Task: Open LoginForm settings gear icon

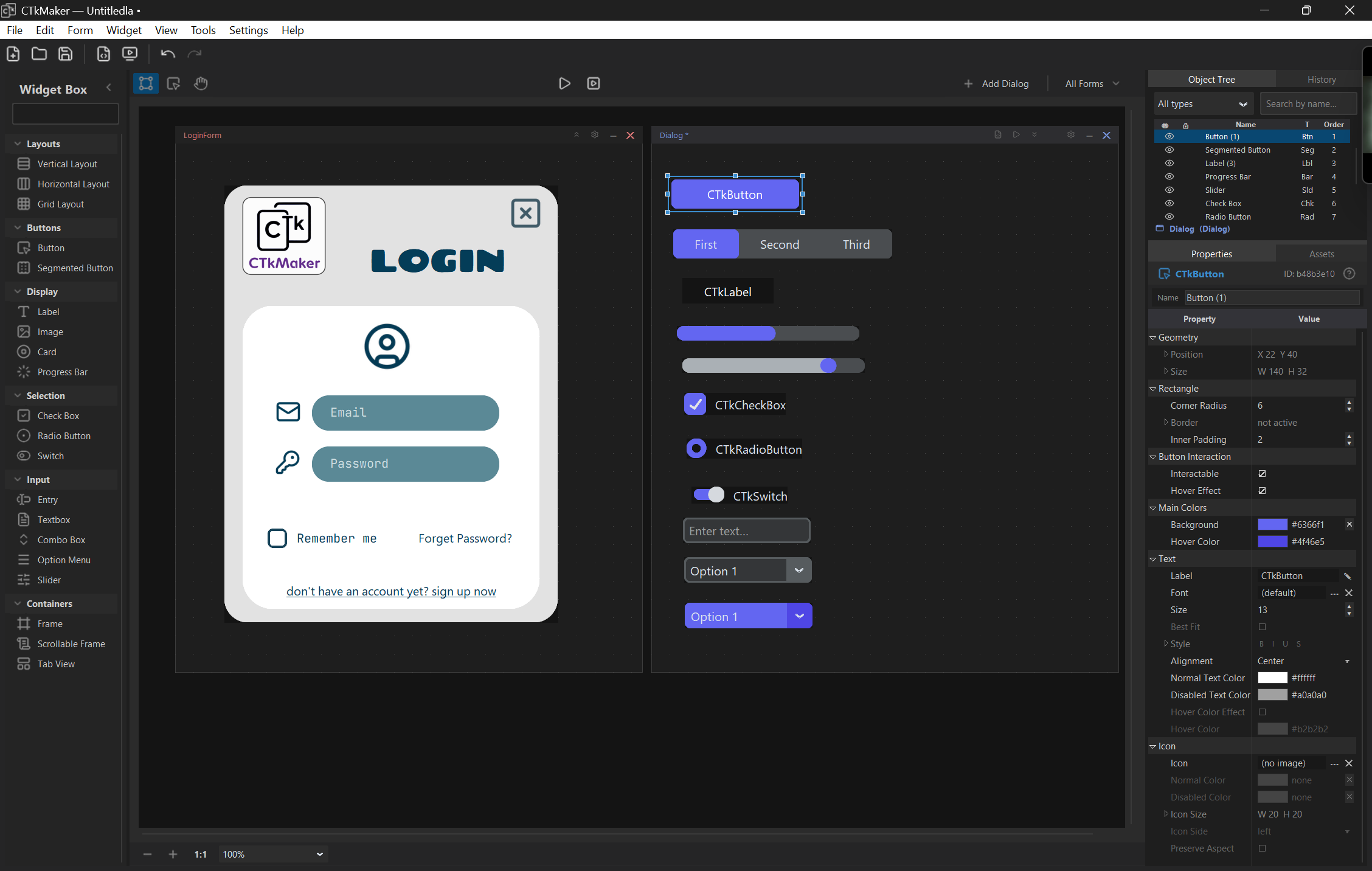Action: (595, 135)
